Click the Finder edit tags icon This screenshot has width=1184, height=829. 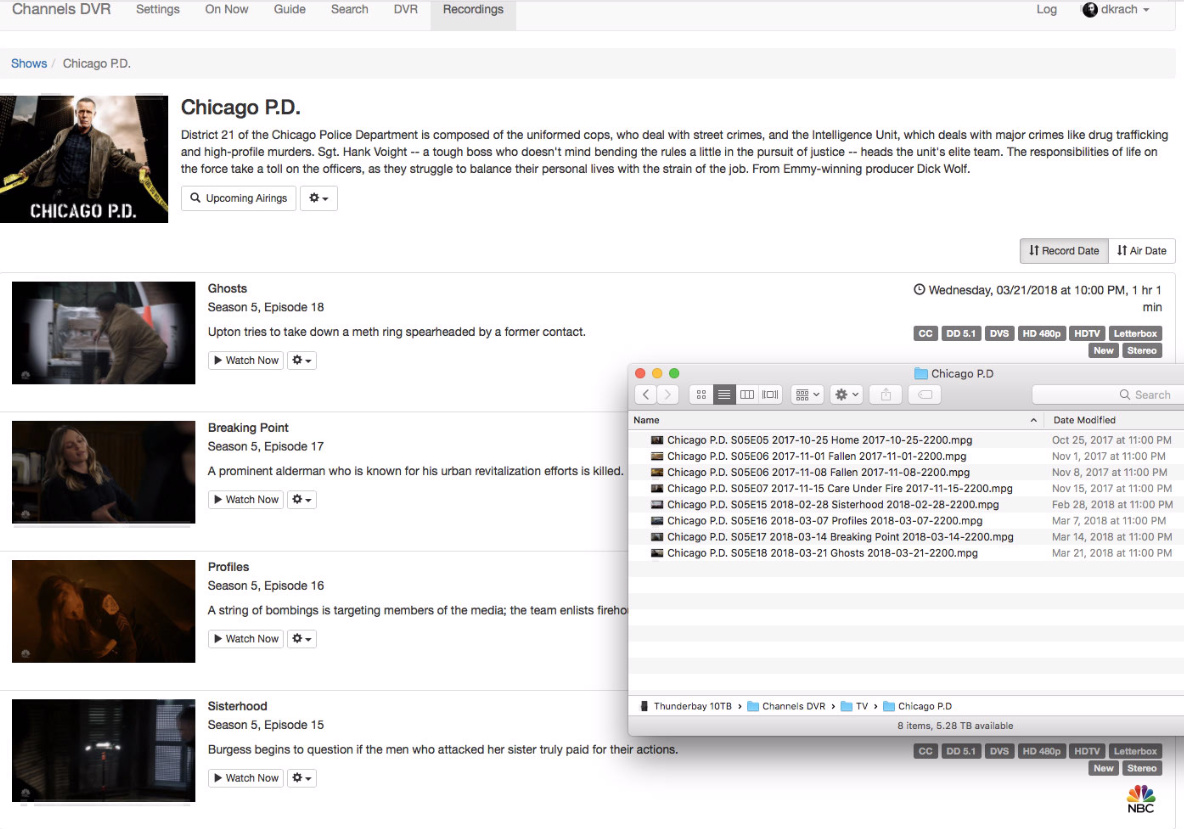(x=925, y=395)
